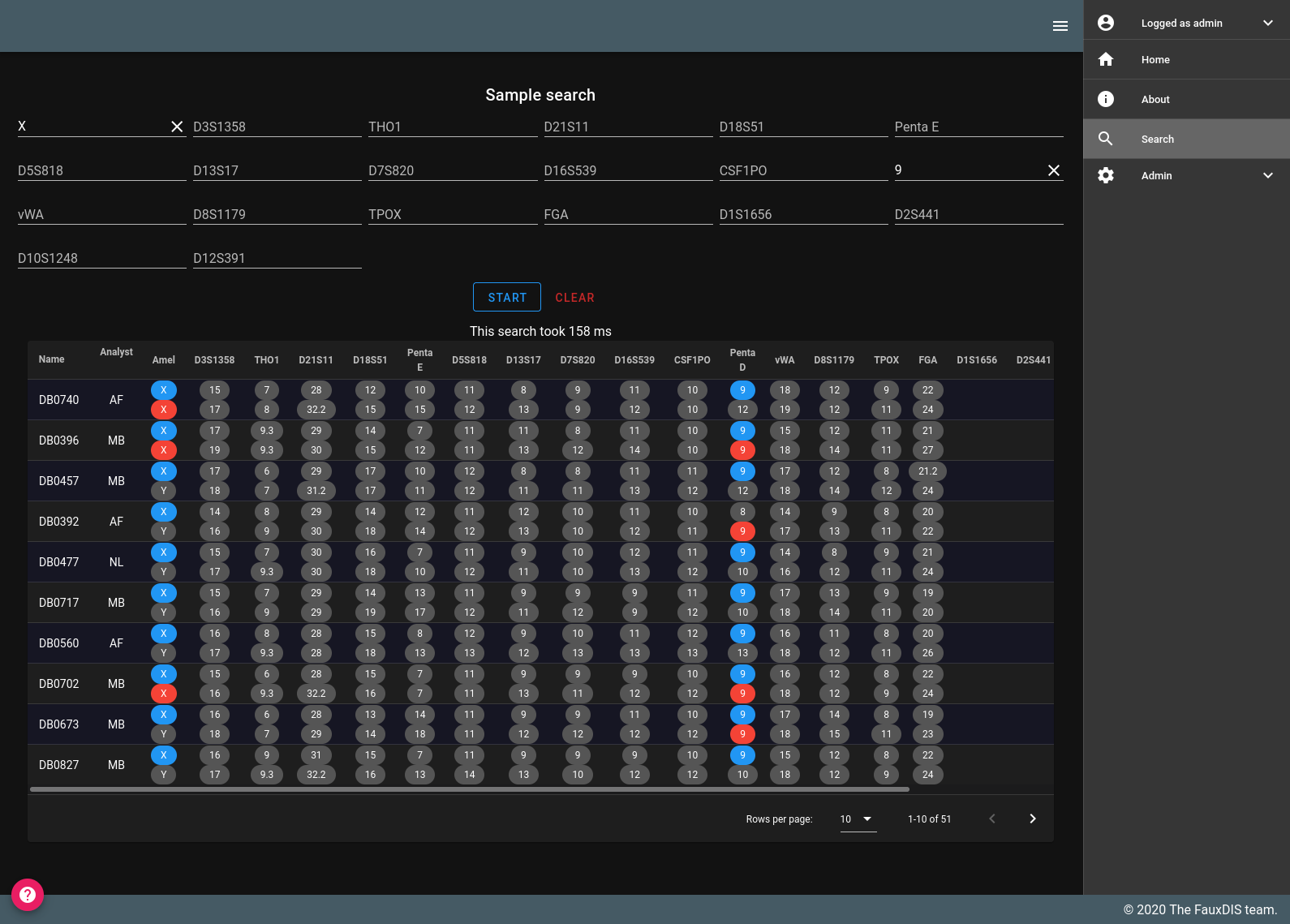Viewport: 1290px width, 924px height.
Task: Go to previous results page
Action: coord(992,819)
